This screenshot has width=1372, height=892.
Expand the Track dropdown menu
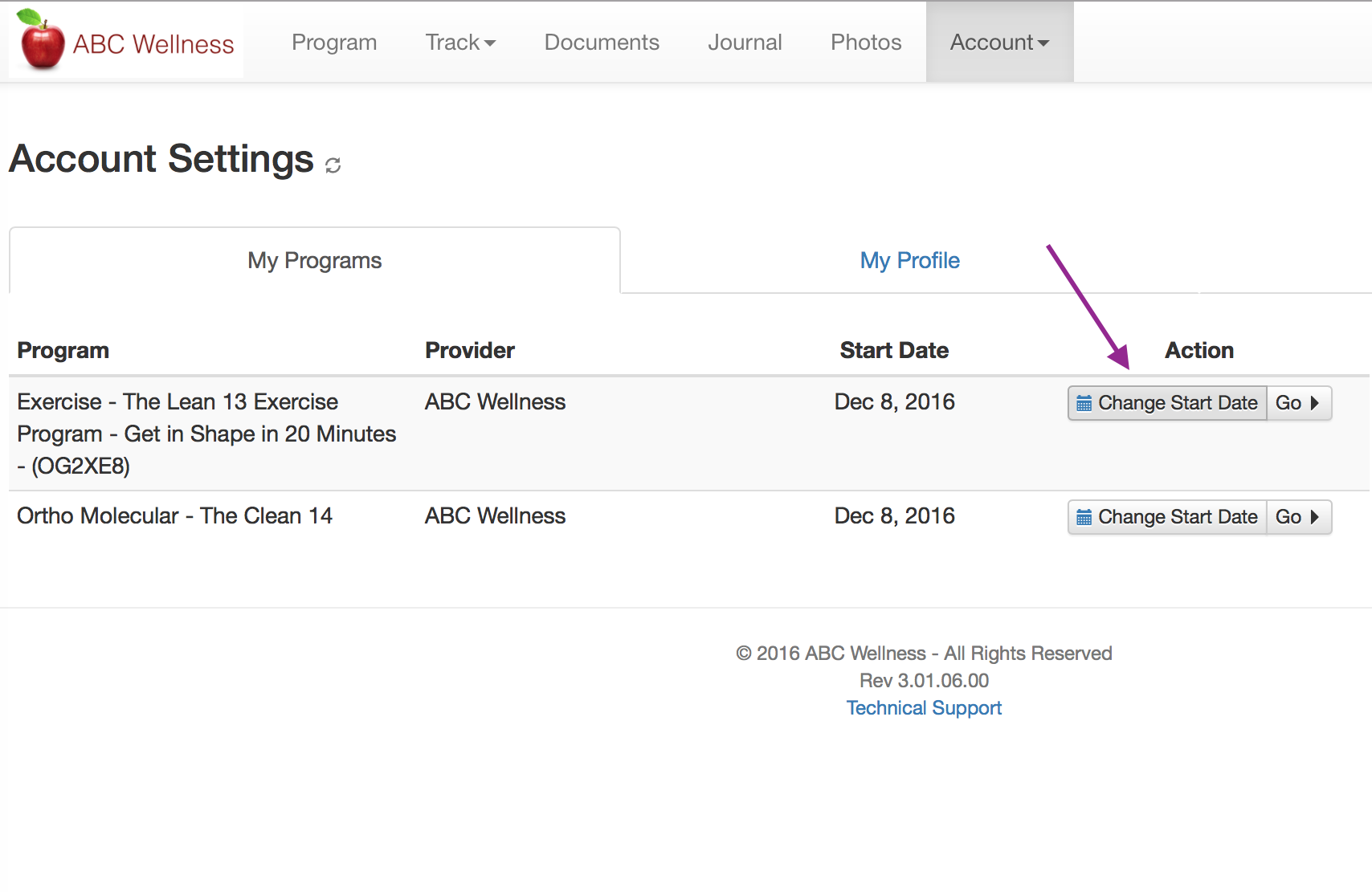coord(460,43)
